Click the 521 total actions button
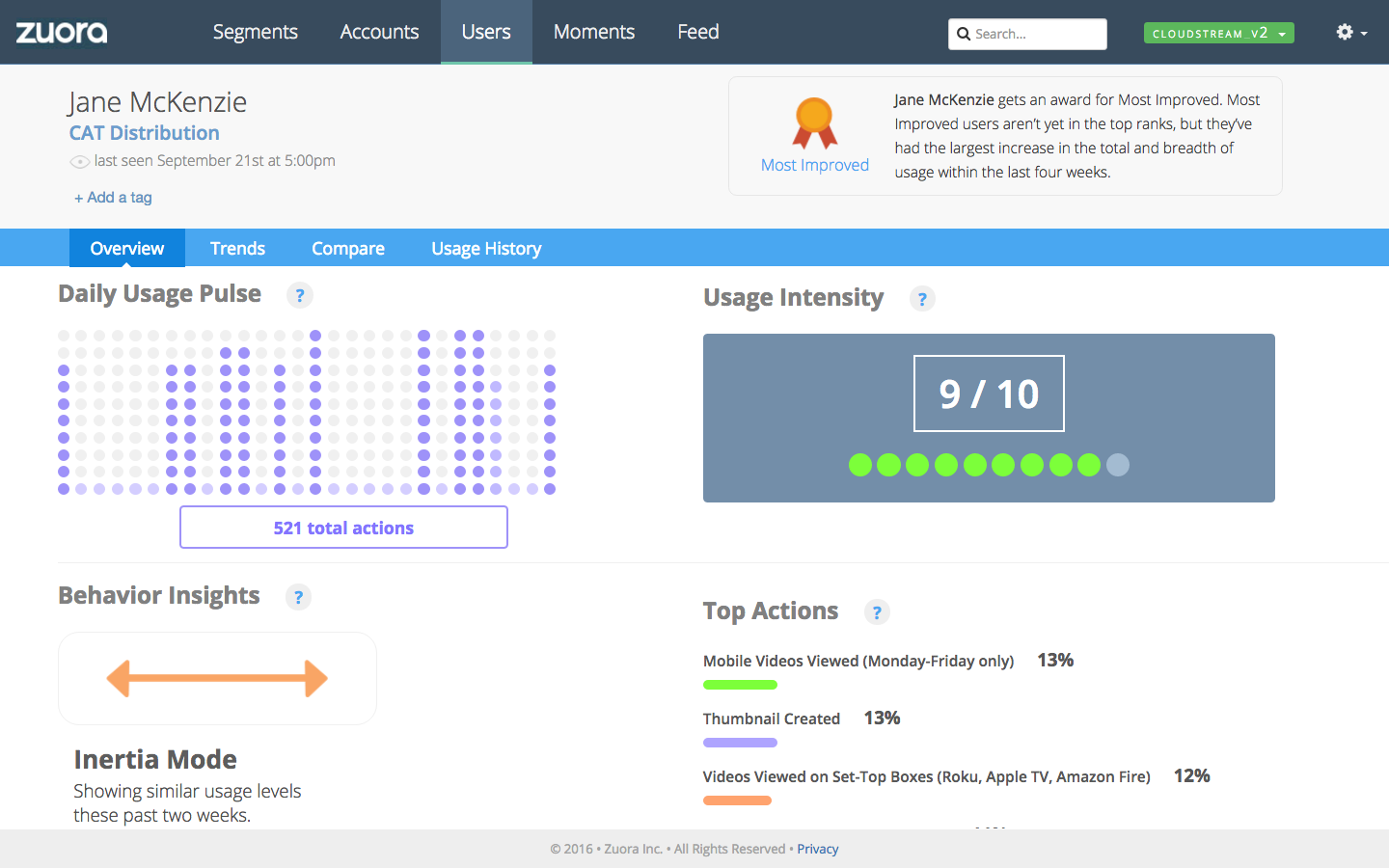 tap(343, 528)
